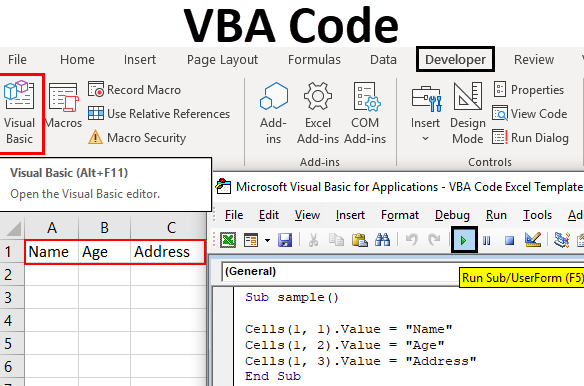Run Sub with green play button
The width and height of the screenshot is (584, 386).
[464, 240]
